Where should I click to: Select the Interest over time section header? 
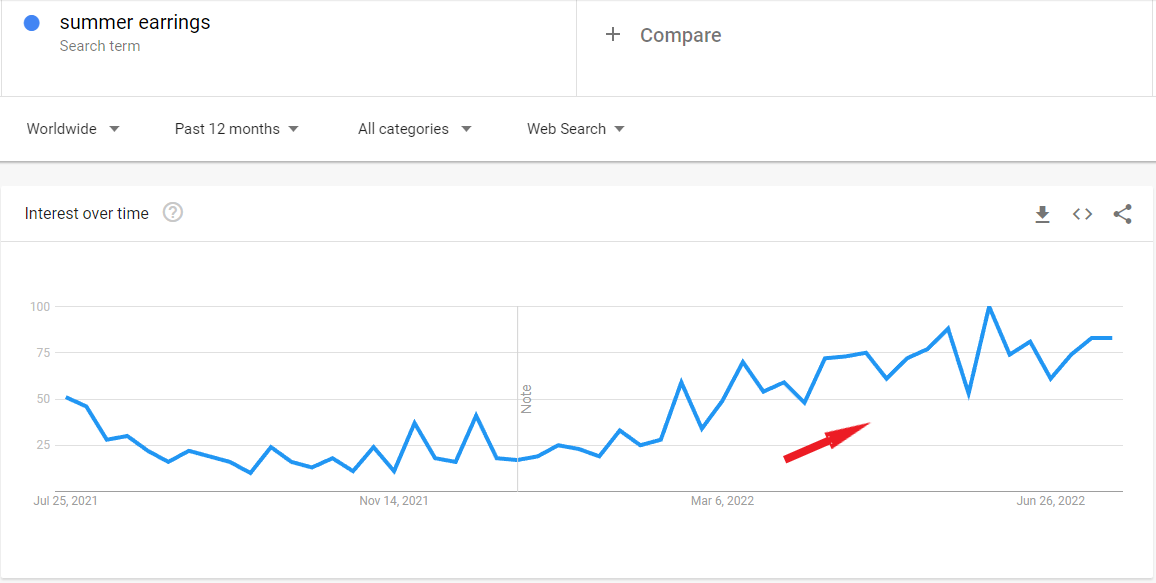click(x=86, y=213)
